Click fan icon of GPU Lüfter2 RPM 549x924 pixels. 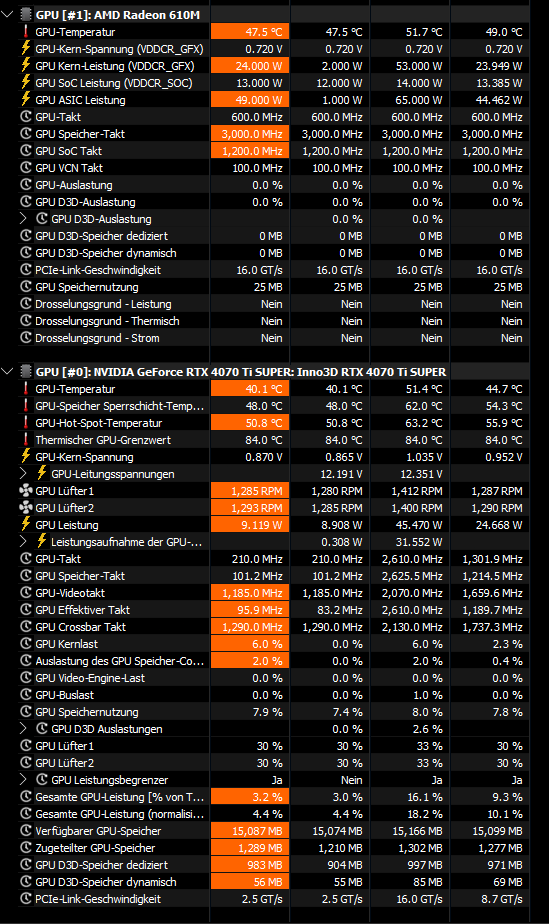[25, 508]
